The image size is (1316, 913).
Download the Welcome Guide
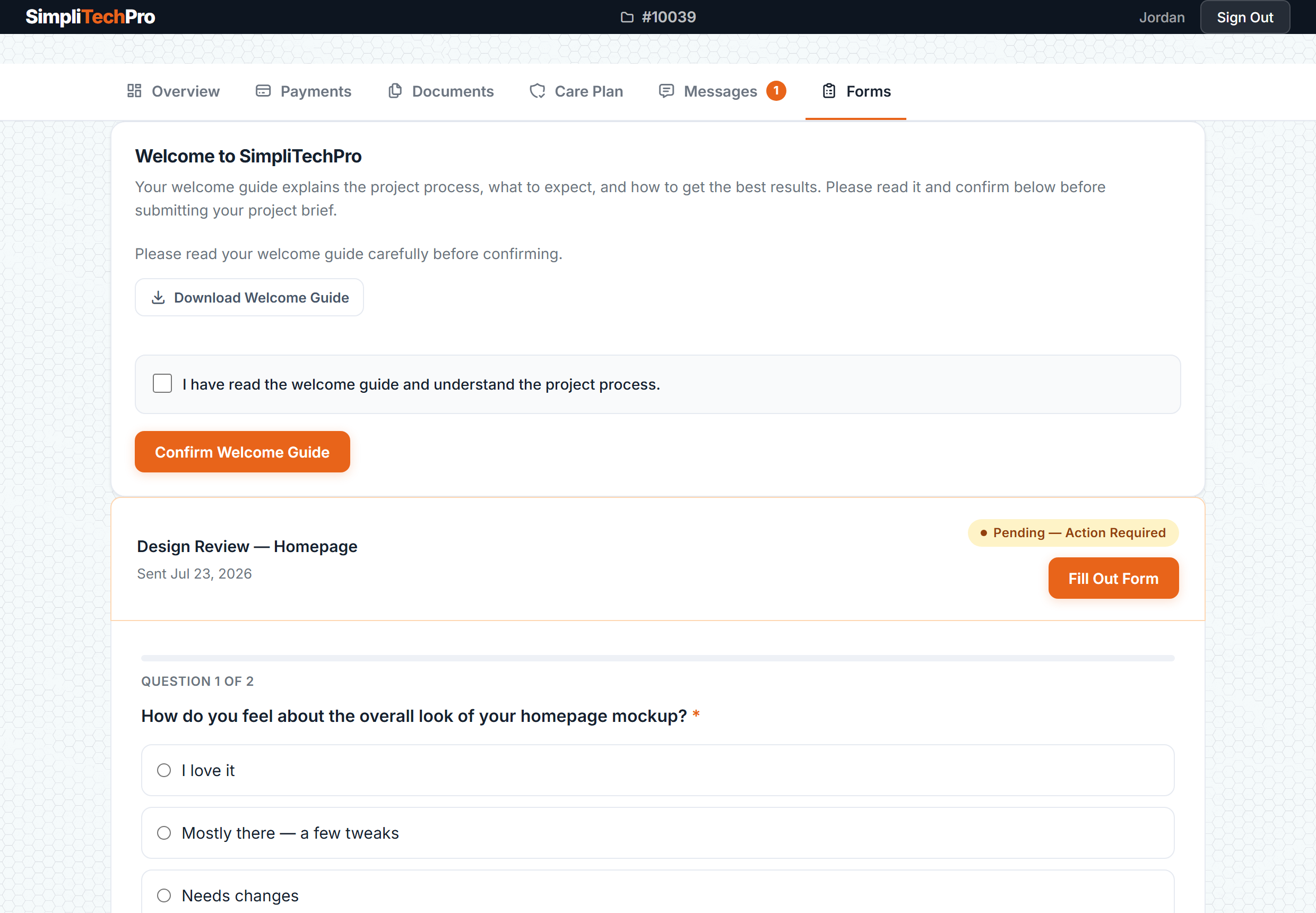click(x=249, y=297)
